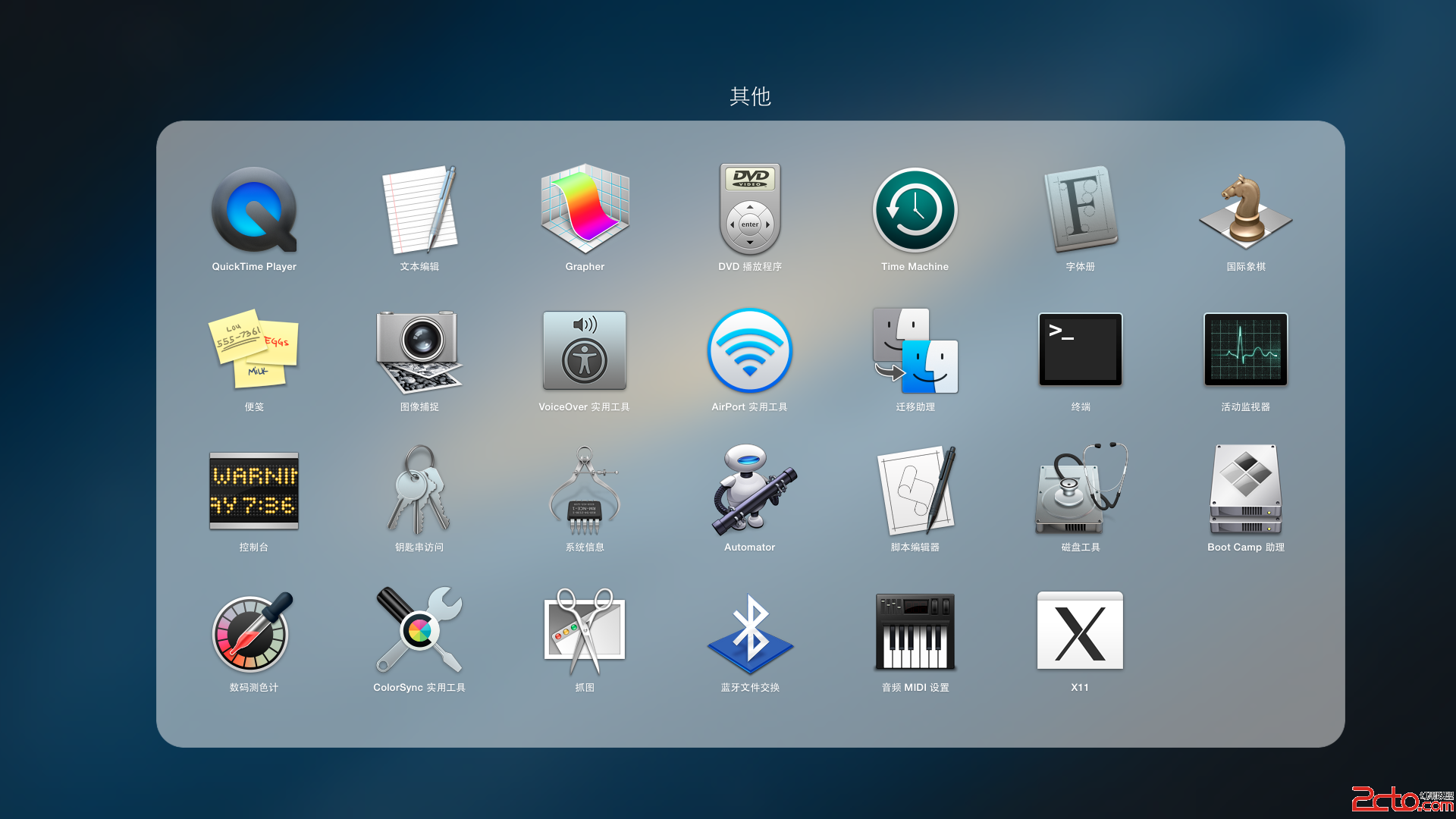1456x819 pixels.
Task: Launch AirPort 实用工具
Action: (749, 350)
